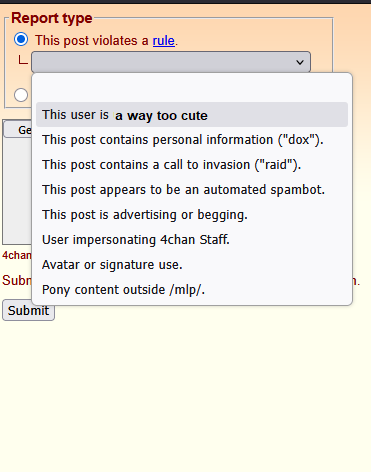Click the partially hidden 'Ge' captcha button
This screenshot has height=472, width=371.
click(18, 130)
